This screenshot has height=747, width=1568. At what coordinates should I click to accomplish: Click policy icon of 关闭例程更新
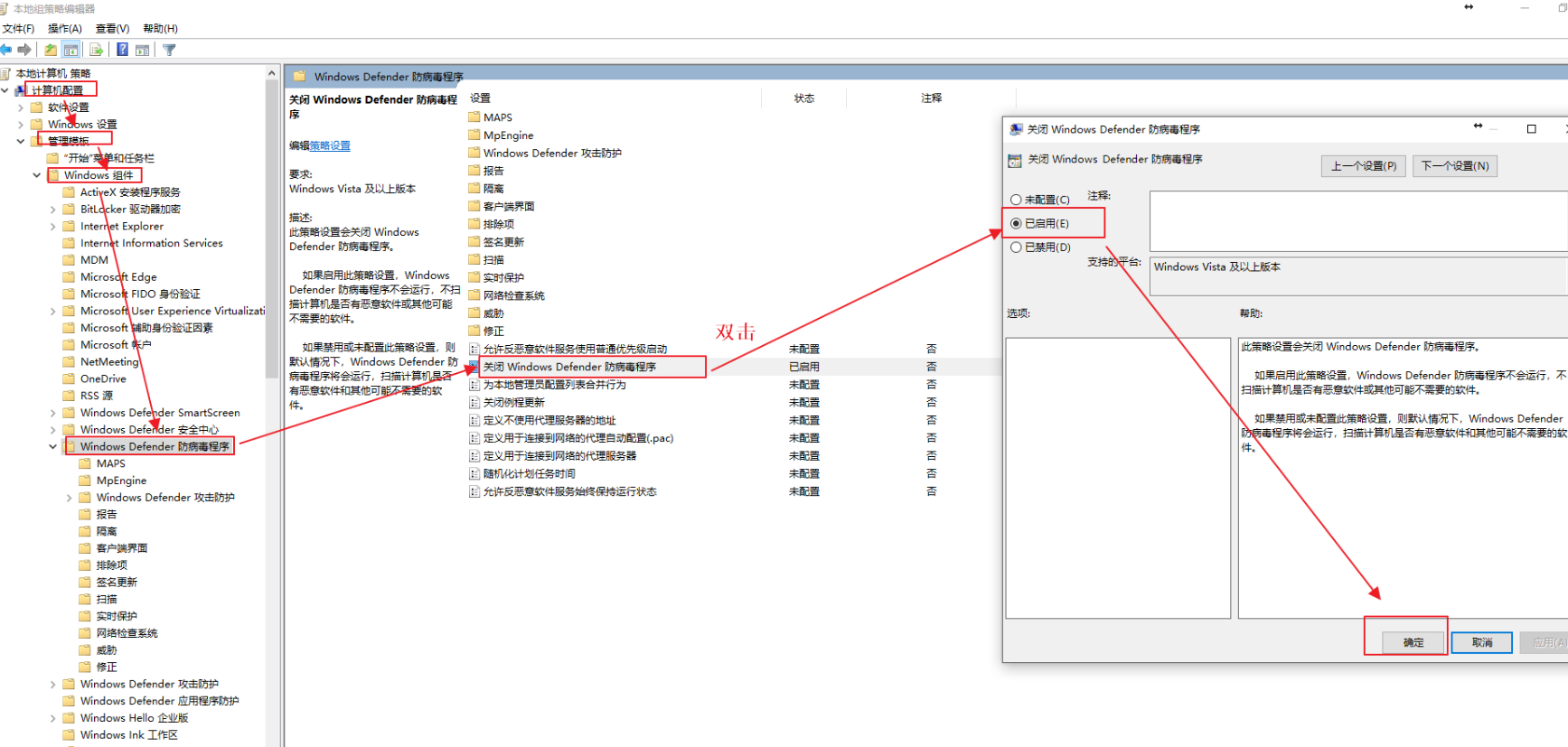[474, 403]
